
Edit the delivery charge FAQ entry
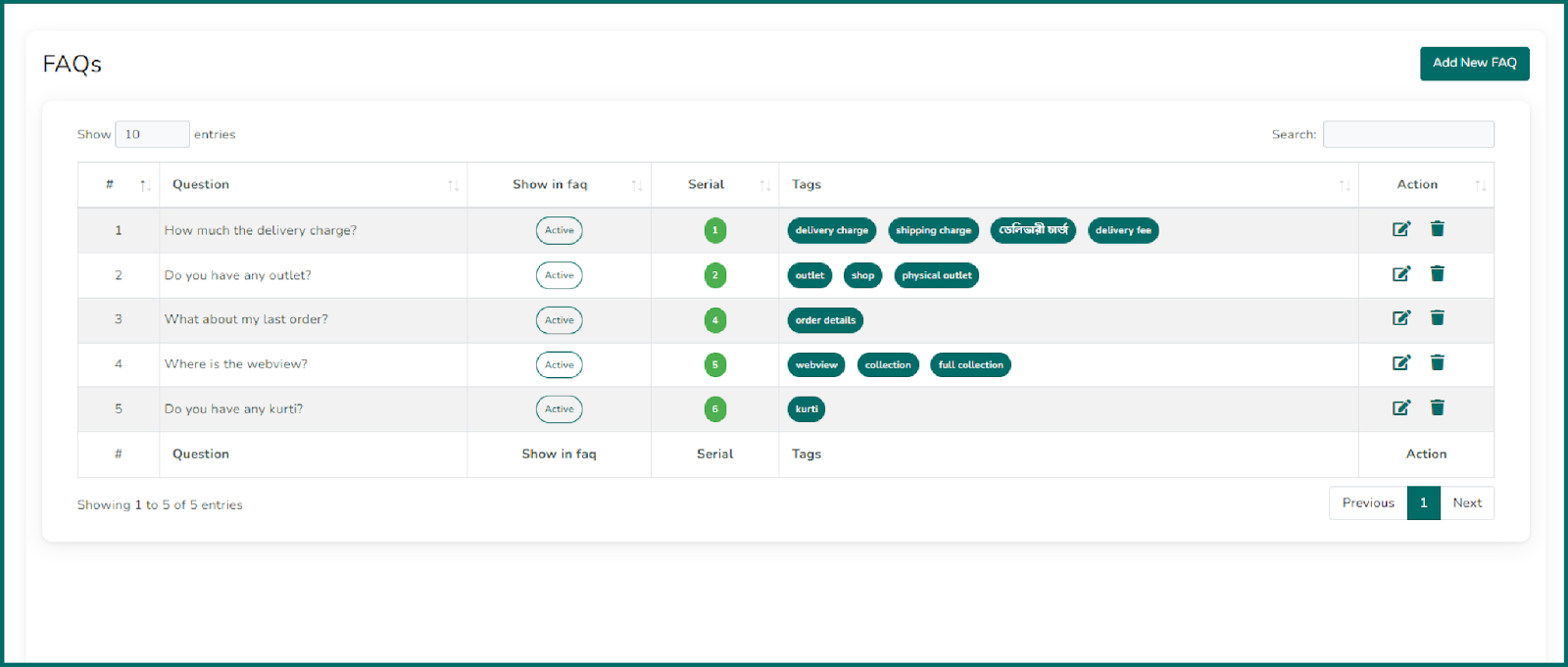[x=1401, y=229]
